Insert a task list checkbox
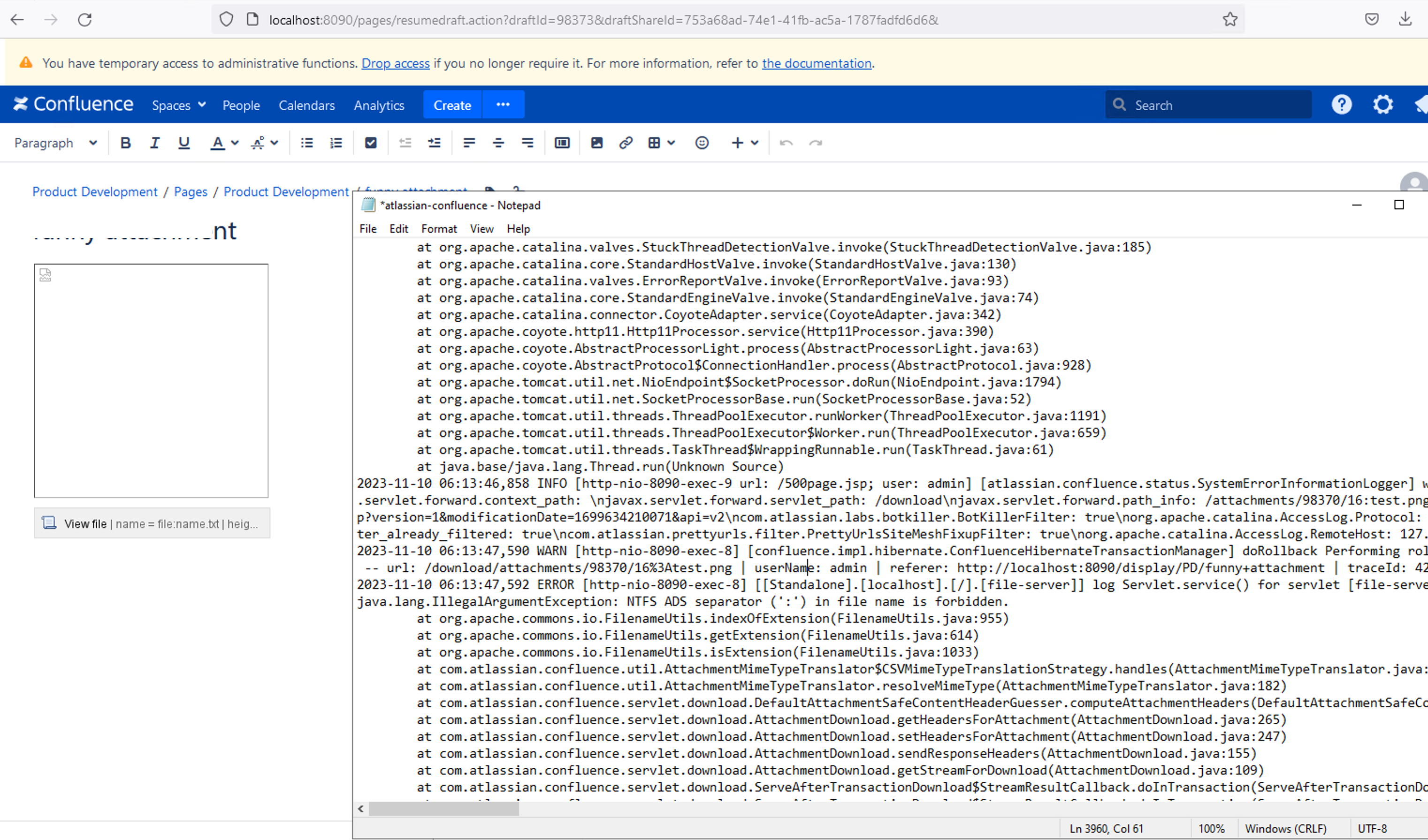 pos(371,143)
